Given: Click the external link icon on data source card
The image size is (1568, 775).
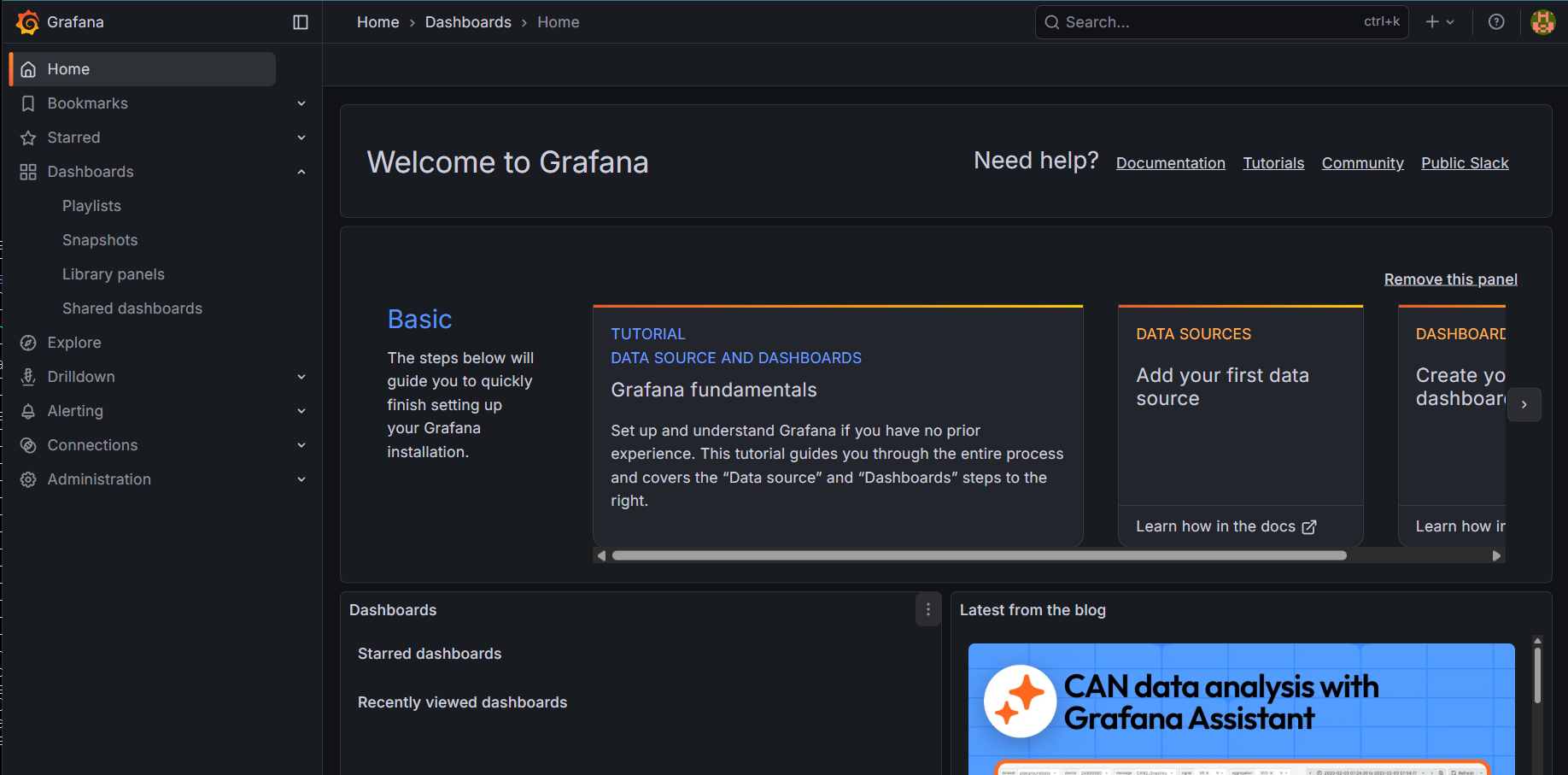Looking at the screenshot, I should (x=1309, y=527).
